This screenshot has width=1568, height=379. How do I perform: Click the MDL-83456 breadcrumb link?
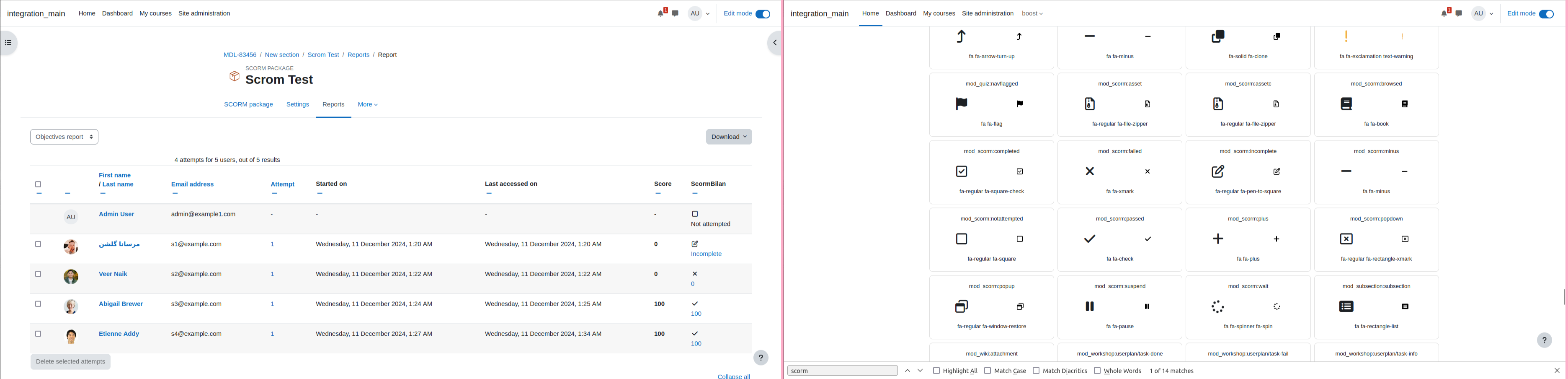tap(240, 55)
